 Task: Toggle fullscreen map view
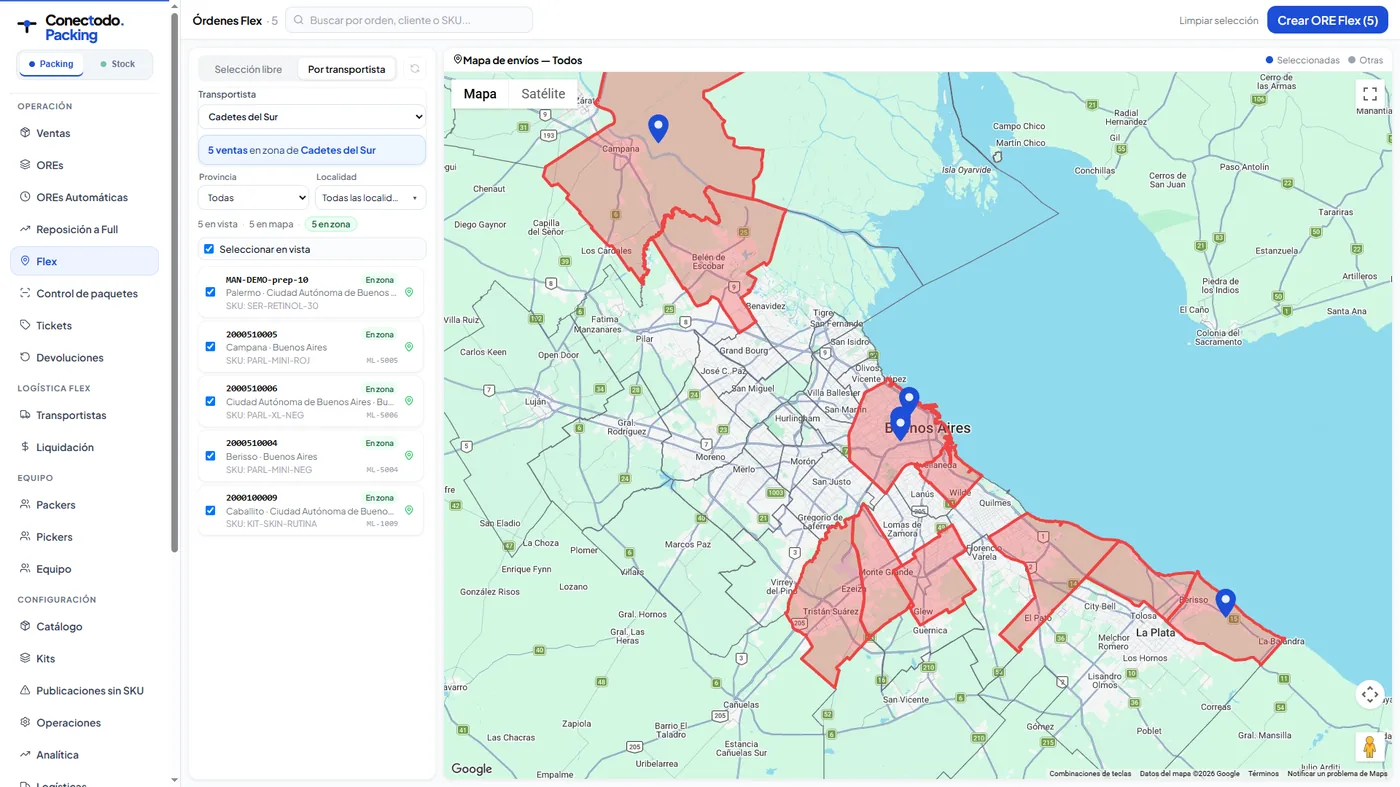tap(1370, 94)
